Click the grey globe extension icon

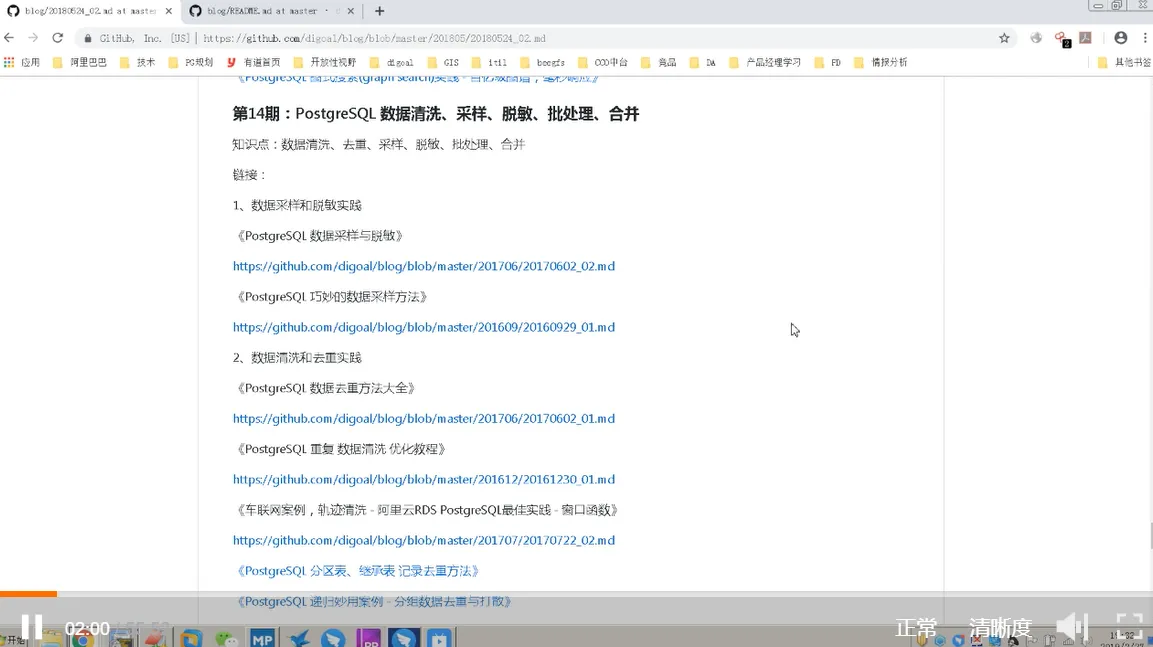tap(1036, 37)
